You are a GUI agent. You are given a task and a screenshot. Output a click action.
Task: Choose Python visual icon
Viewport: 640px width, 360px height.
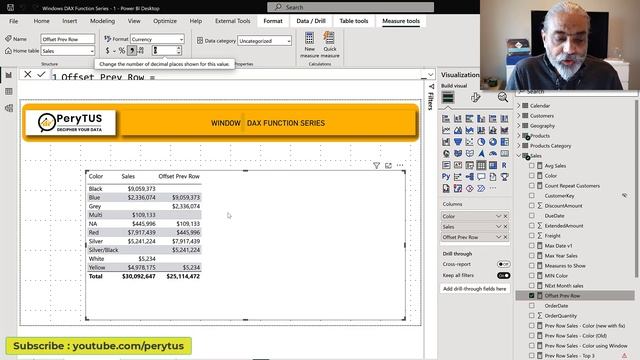pyautogui.click(x=446, y=177)
